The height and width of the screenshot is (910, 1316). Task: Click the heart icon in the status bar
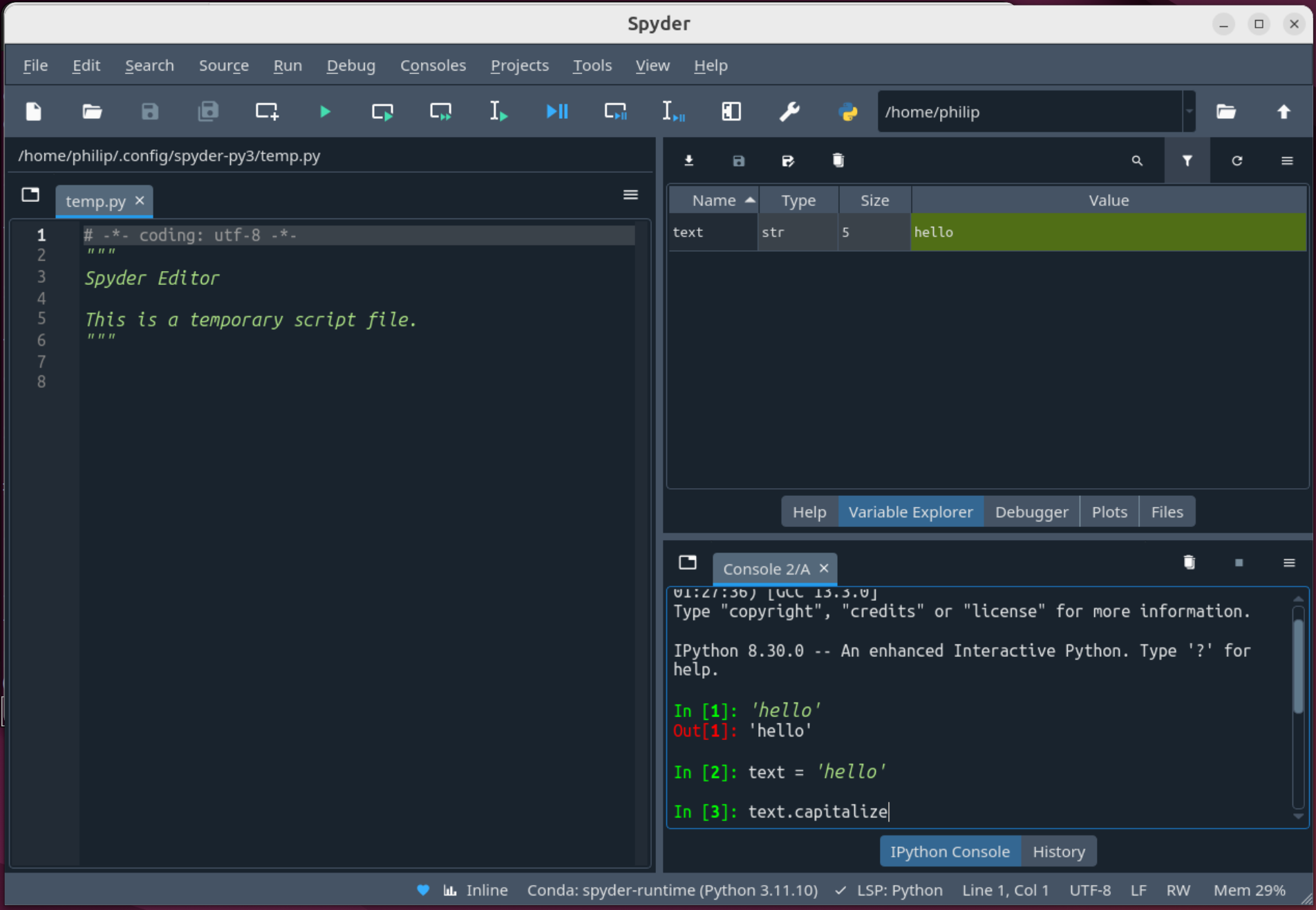tap(423, 890)
